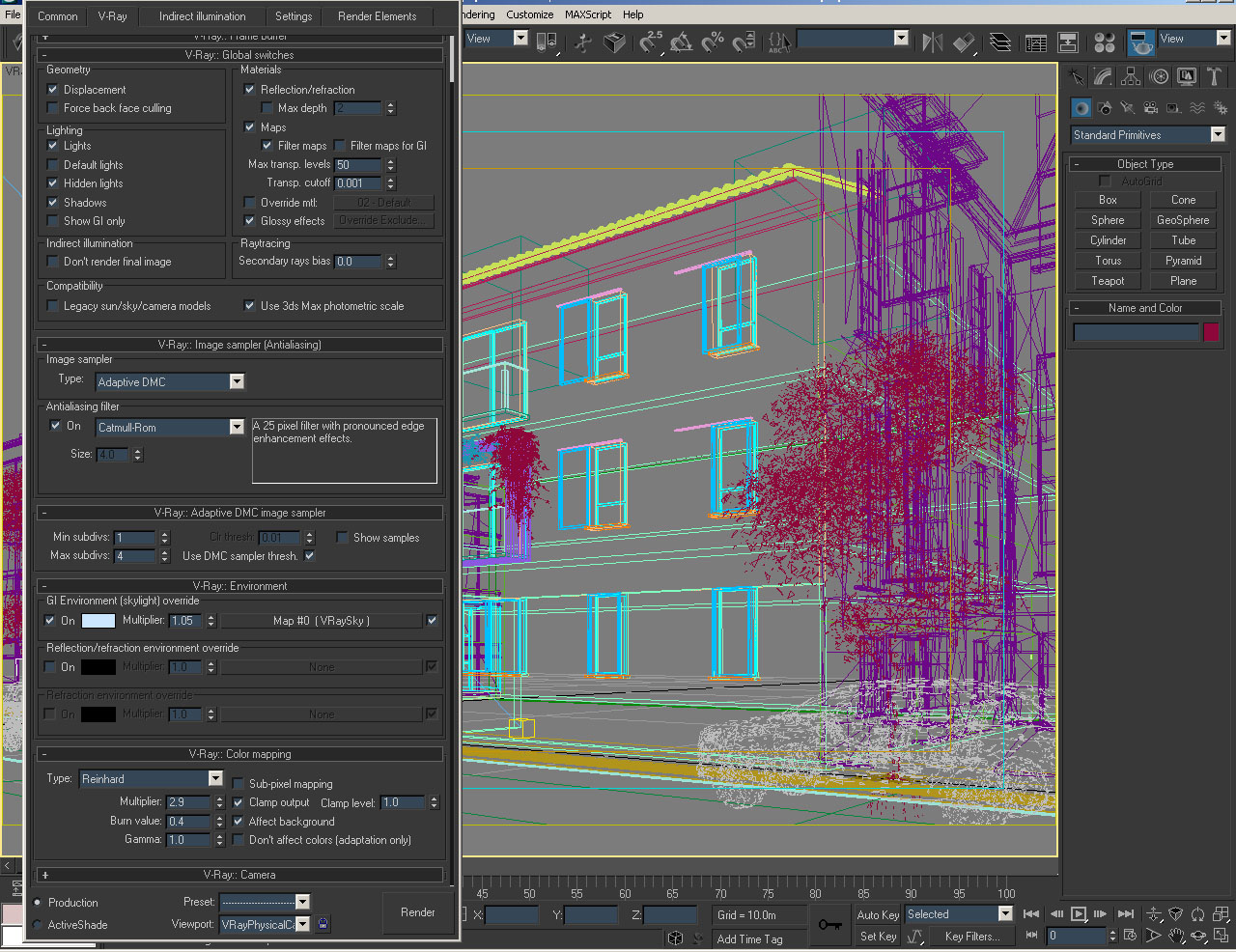Toggle the 2.5D Snaps icon

pos(651,42)
